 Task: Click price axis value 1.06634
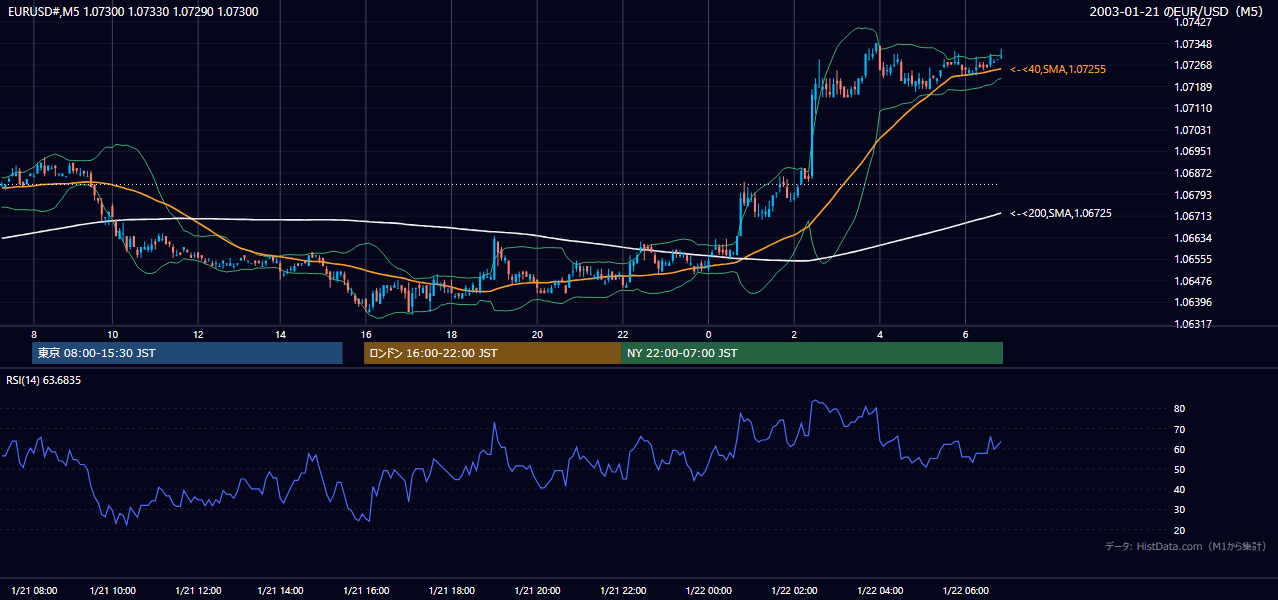click(x=1193, y=238)
